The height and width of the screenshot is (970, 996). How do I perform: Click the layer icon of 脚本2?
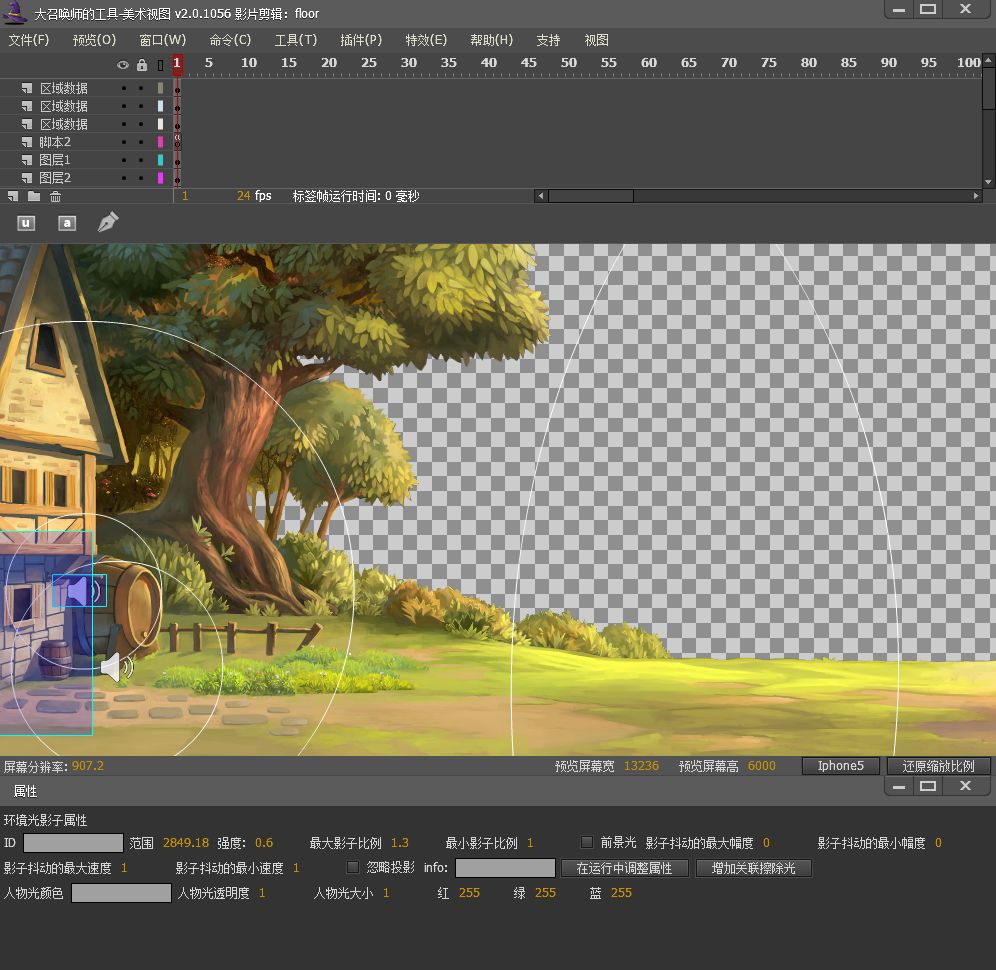tap(27, 142)
